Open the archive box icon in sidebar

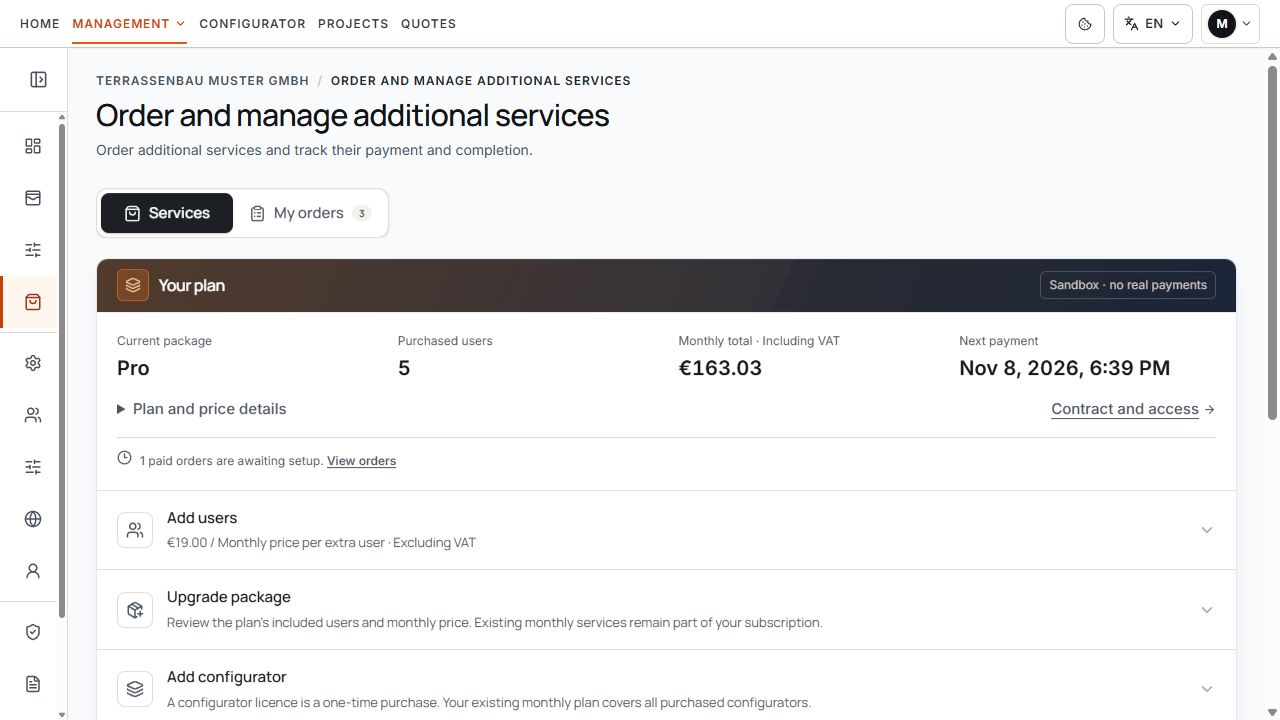(x=33, y=198)
